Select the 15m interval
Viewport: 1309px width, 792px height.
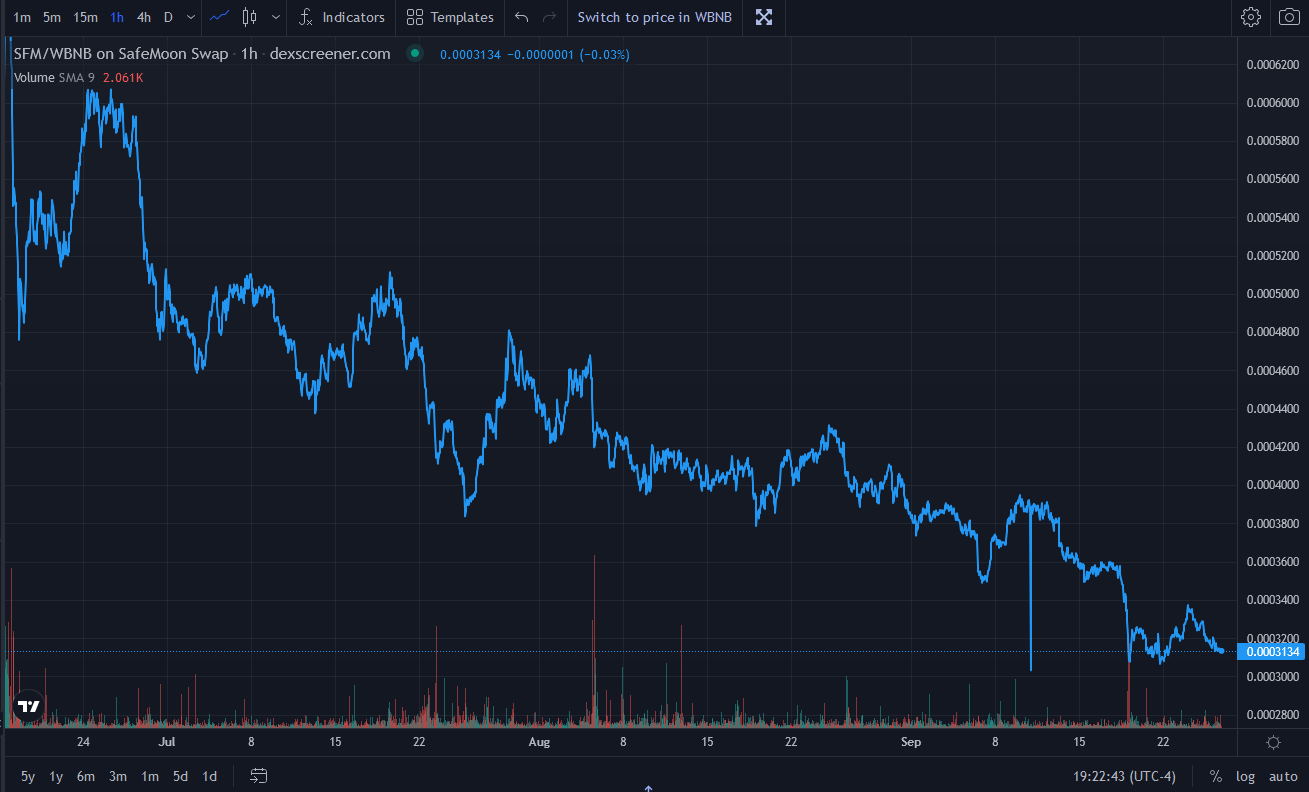(85, 17)
